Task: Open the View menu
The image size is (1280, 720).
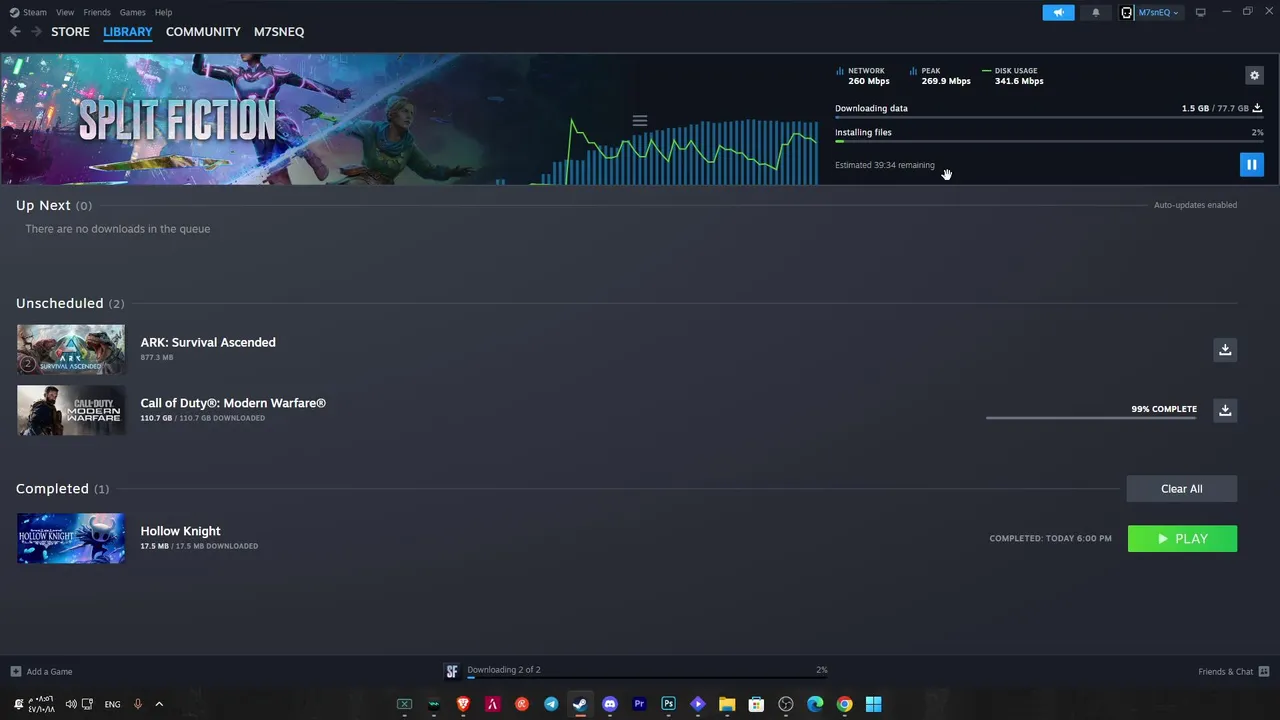Action: pos(65,12)
